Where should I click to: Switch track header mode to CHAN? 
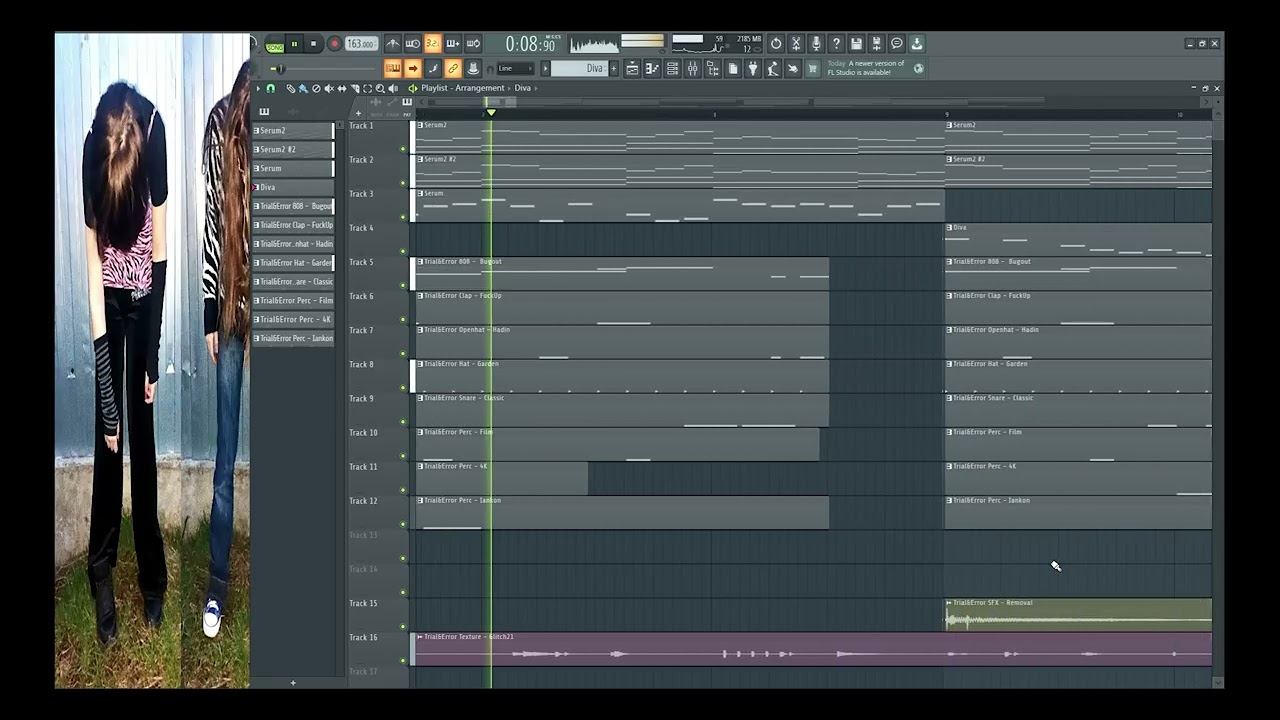(392, 114)
